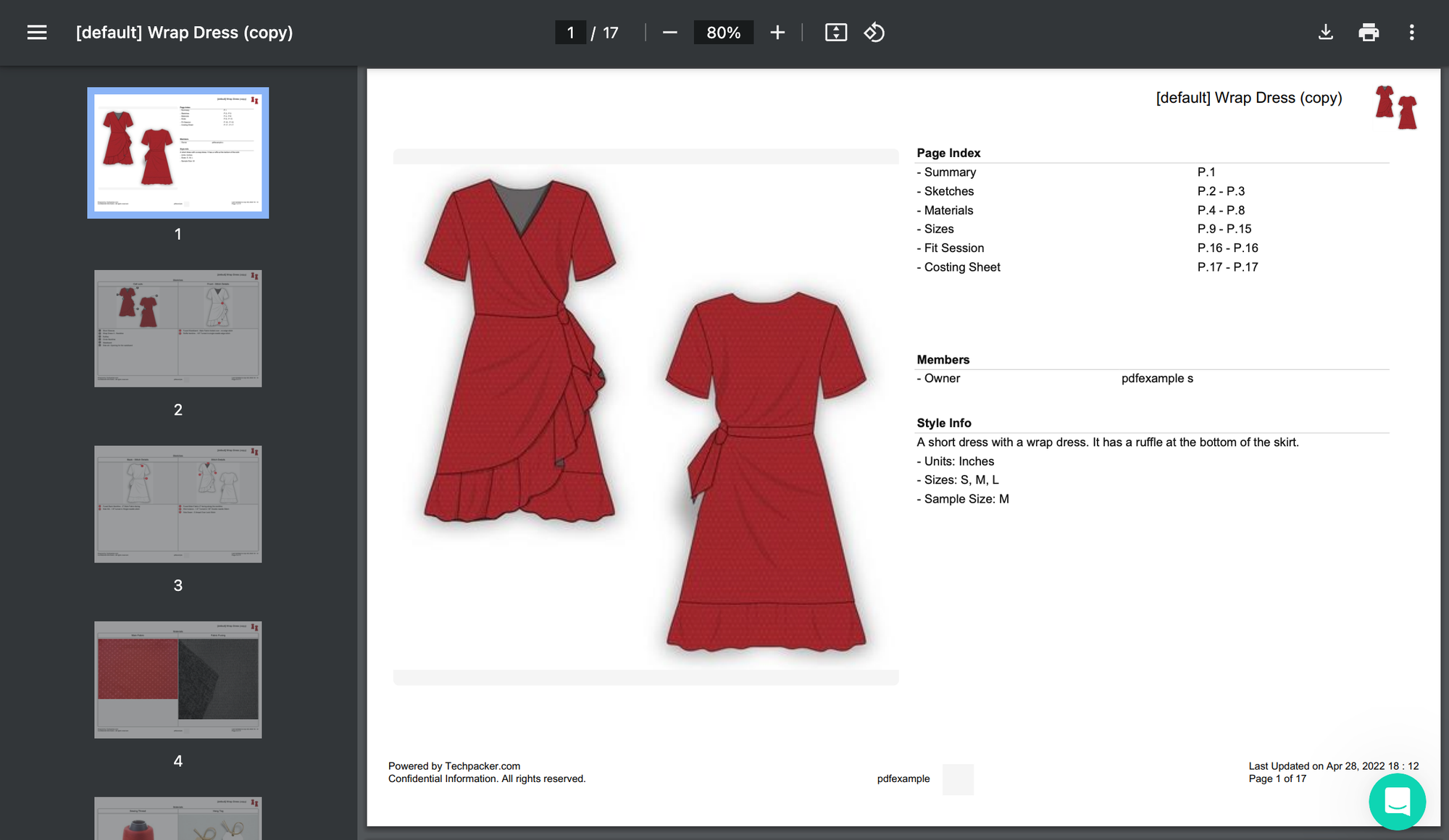Select the 80% zoom level field
The width and height of the screenshot is (1449, 840).
(x=723, y=33)
